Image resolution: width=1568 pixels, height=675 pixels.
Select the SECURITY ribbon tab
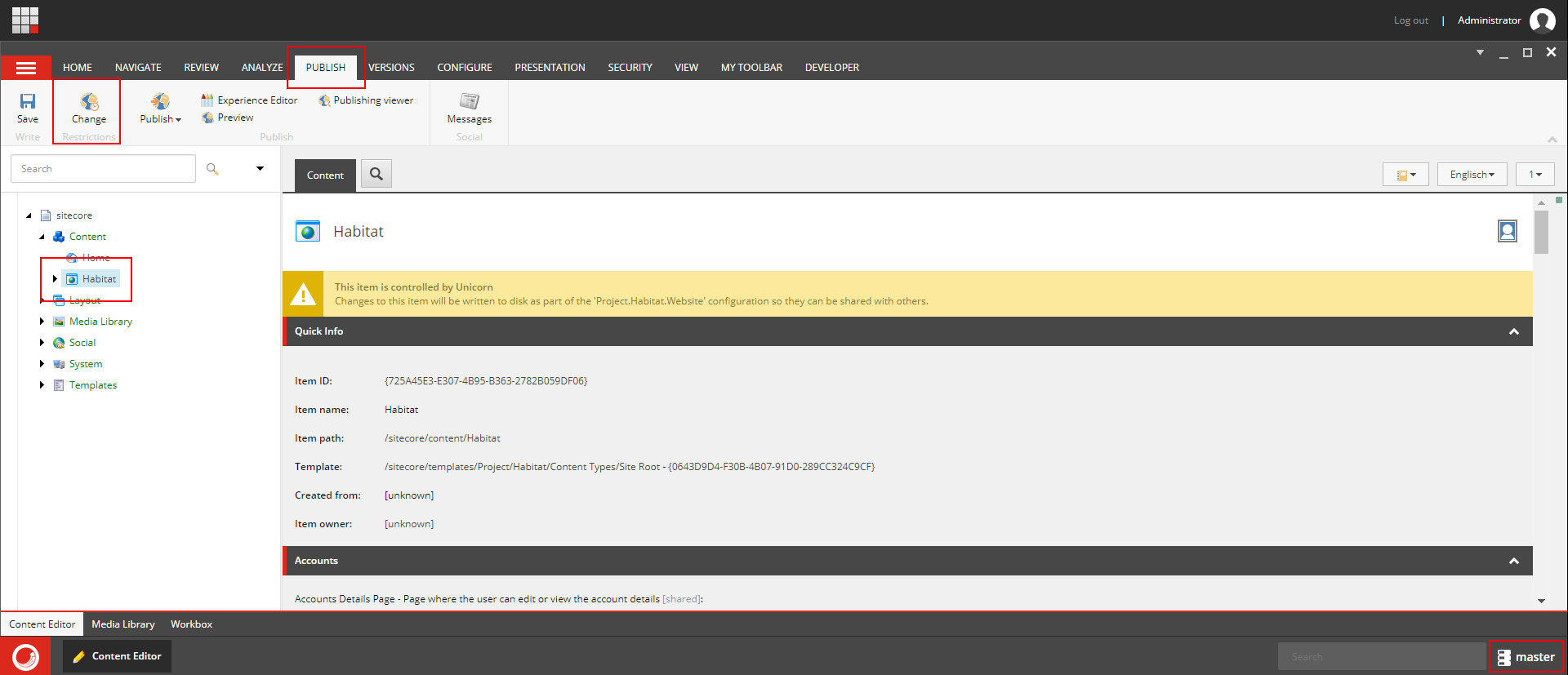(x=630, y=68)
